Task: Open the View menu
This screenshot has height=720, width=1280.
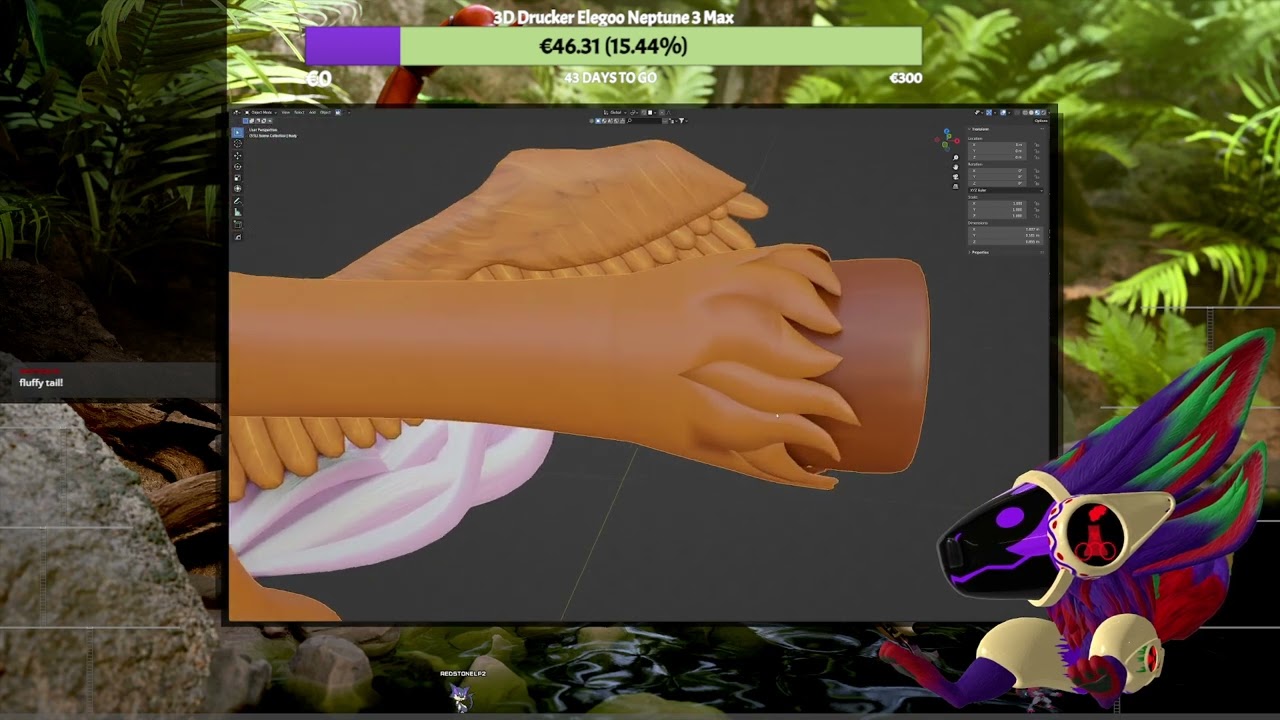Action: pyautogui.click(x=286, y=113)
